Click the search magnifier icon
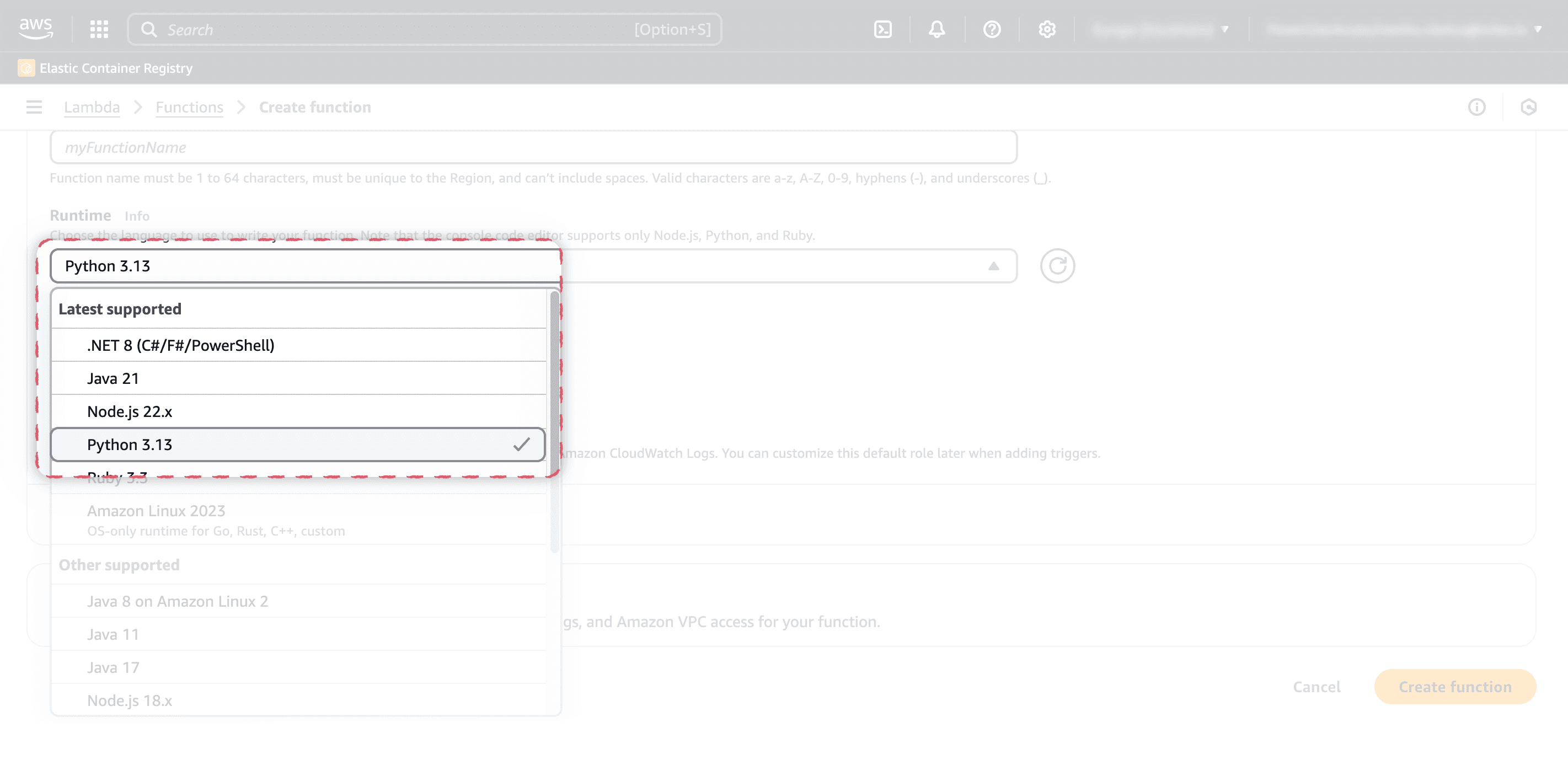1568x765 pixels. [148, 29]
